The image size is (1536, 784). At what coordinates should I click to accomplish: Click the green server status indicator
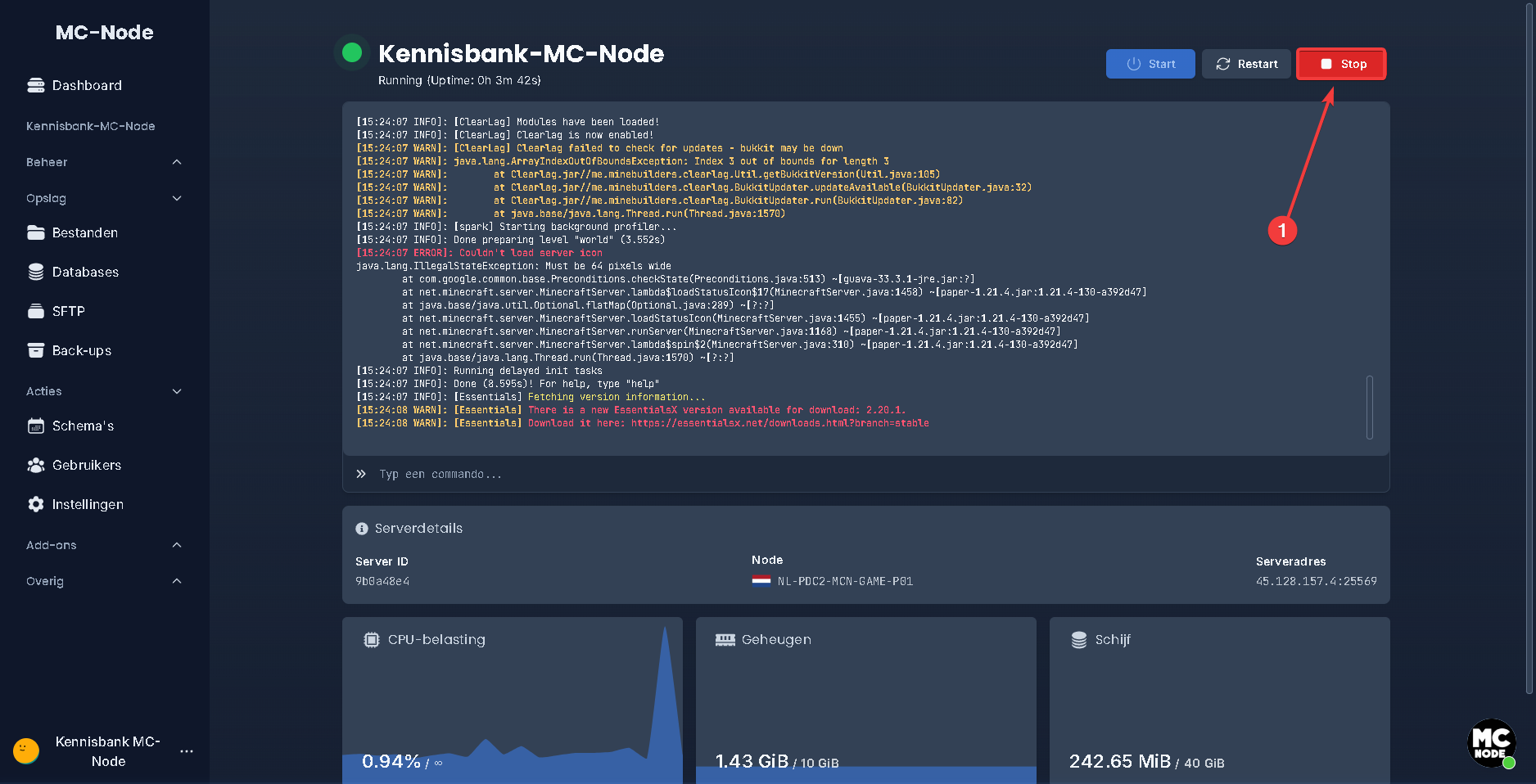tap(352, 52)
